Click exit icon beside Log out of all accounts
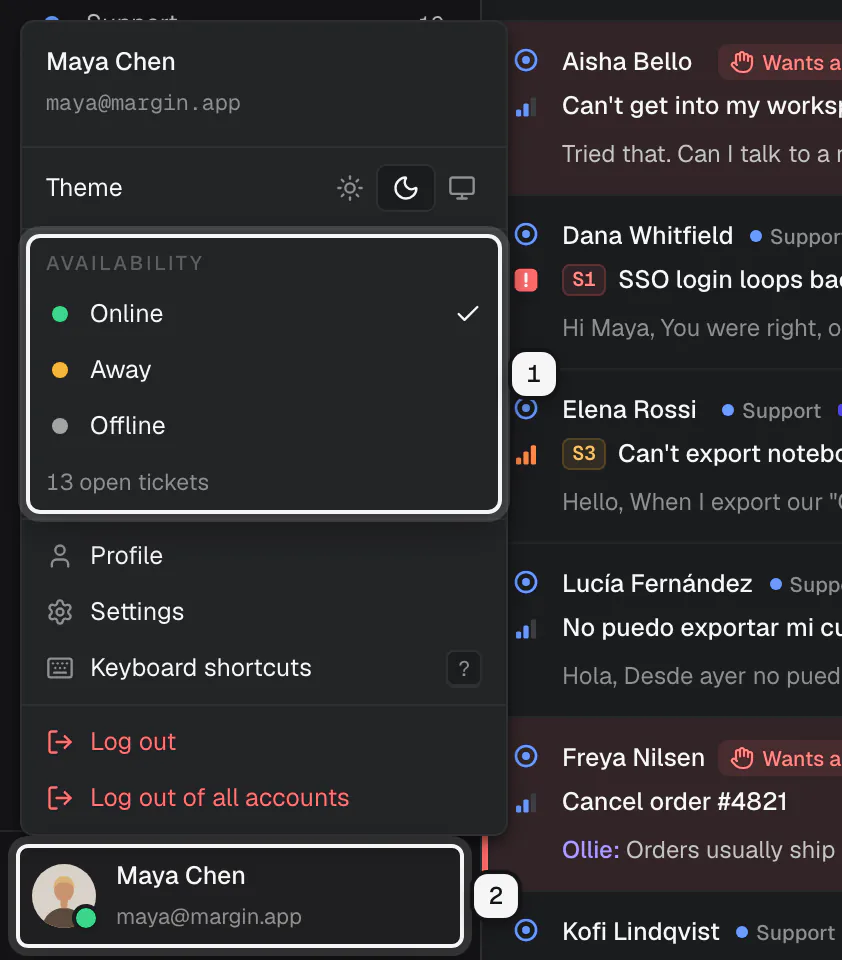Image resolution: width=842 pixels, height=960 pixels. (60, 798)
